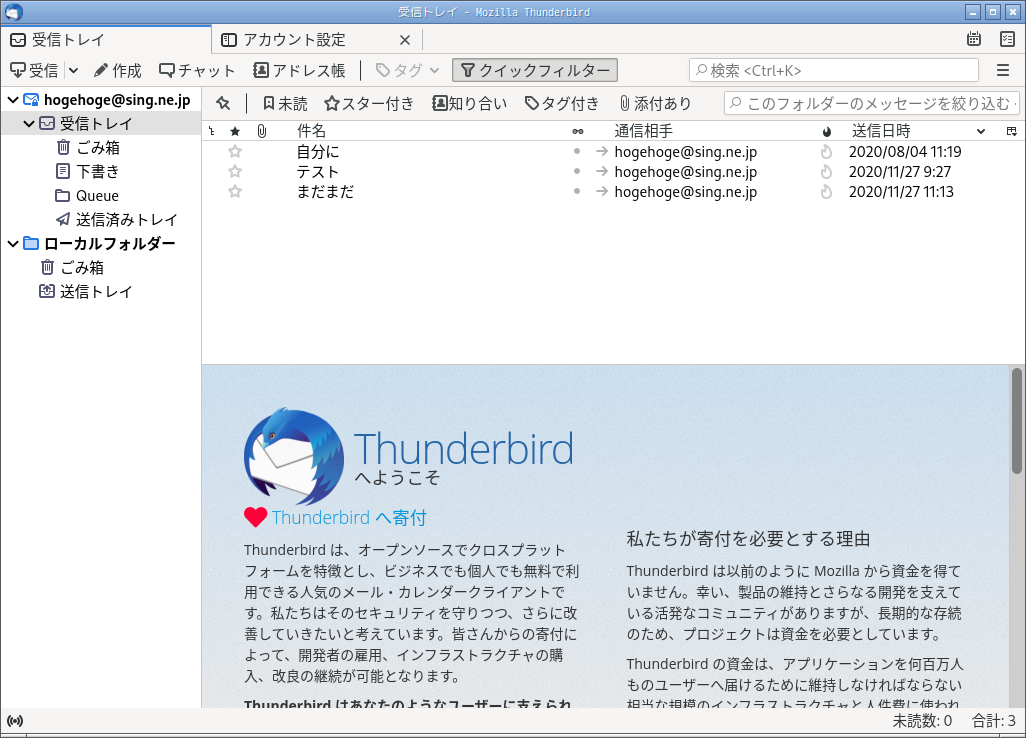The width and height of the screenshot is (1026, 738).
Task: Sort by the attachment column header
Action: tap(262, 131)
